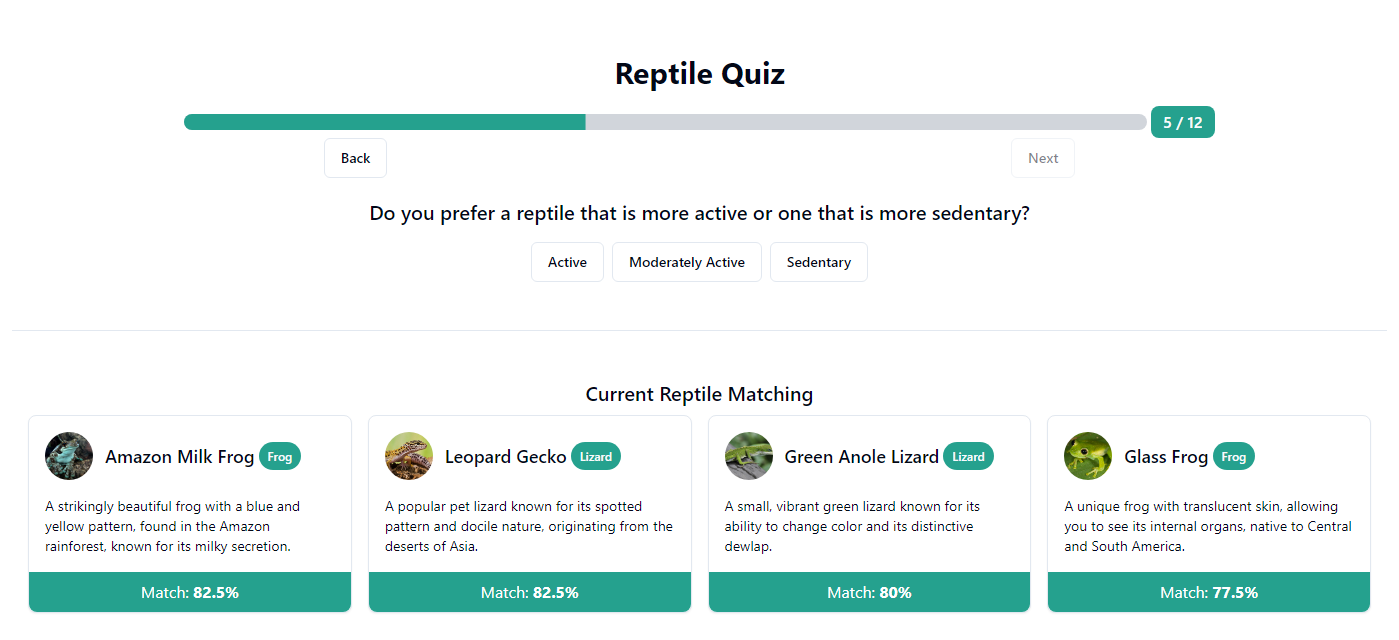Click the Frog badge on Amazon Milk Frog
This screenshot has height=640, width=1399.
pos(280,456)
